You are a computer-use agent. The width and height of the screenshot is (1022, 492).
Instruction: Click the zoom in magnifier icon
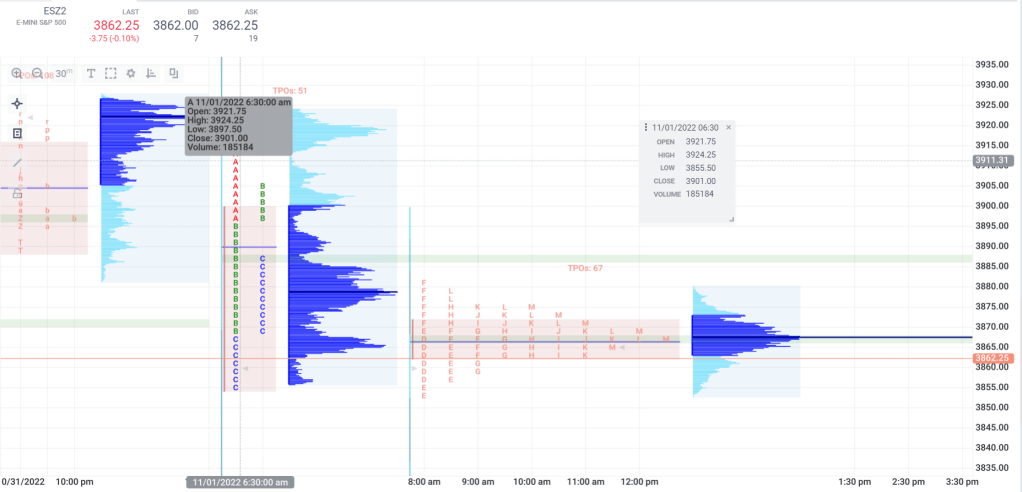click(17, 73)
